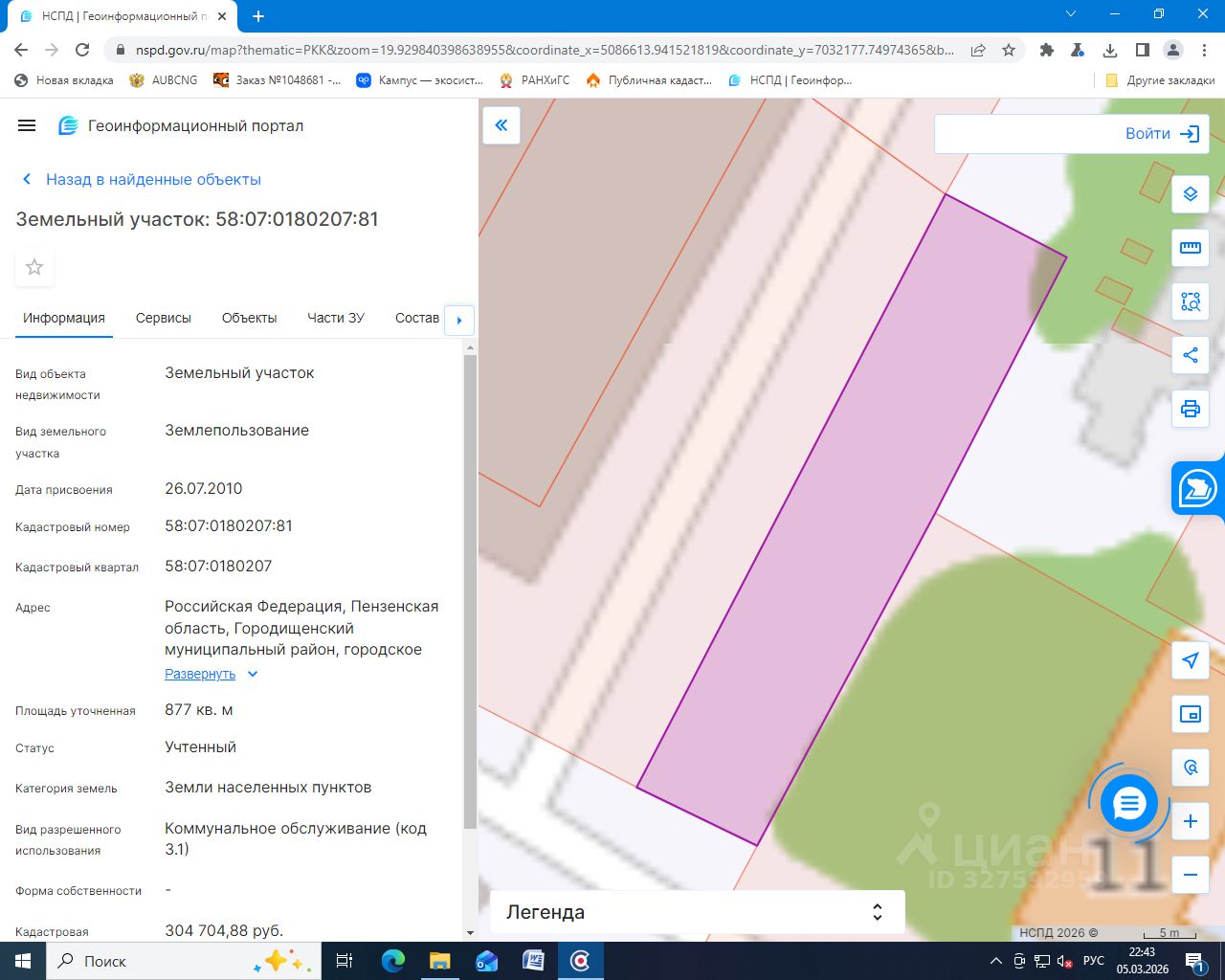
Task: Activate the area selection search tool
Action: pyautogui.click(x=1191, y=301)
